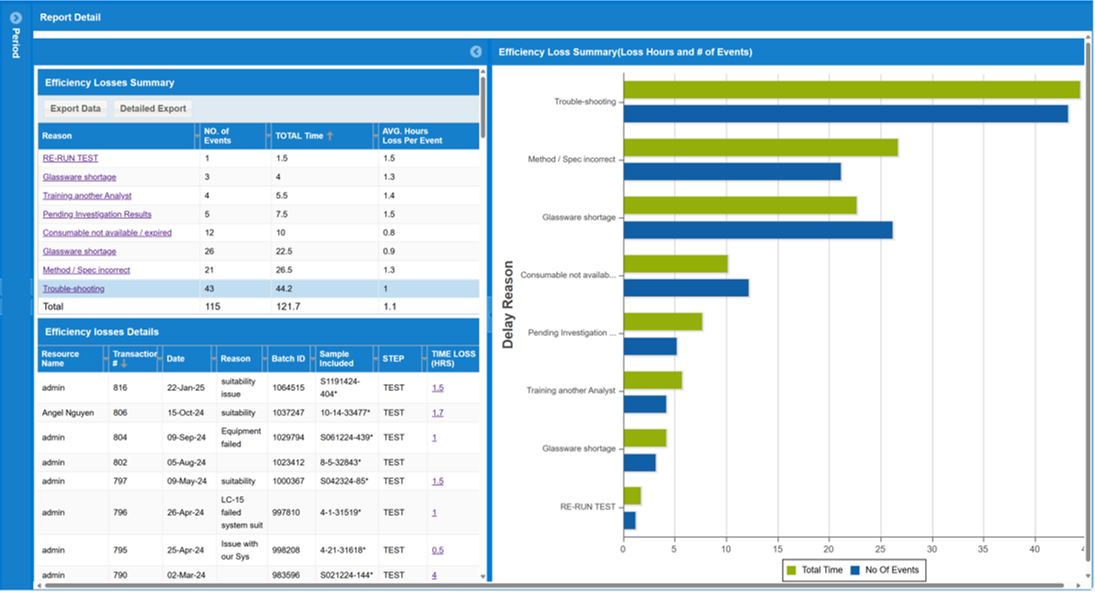Image resolution: width=1095 pixels, height=592 pixels.
Task: Open Pending Investigation Results link
Action: (97, 214)
